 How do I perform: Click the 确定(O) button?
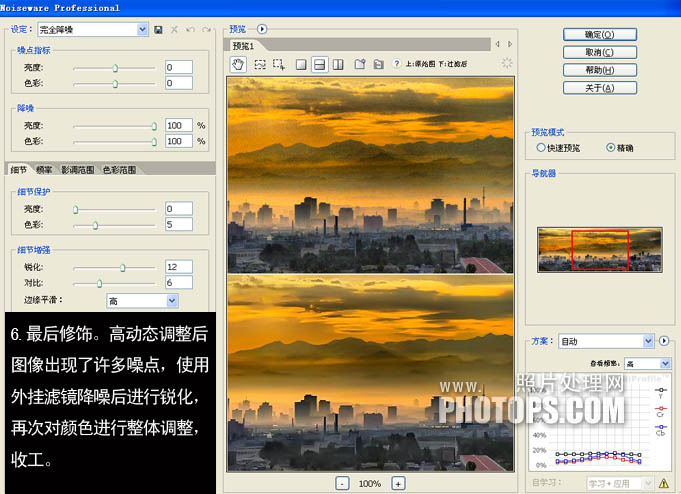pos(601,34)
